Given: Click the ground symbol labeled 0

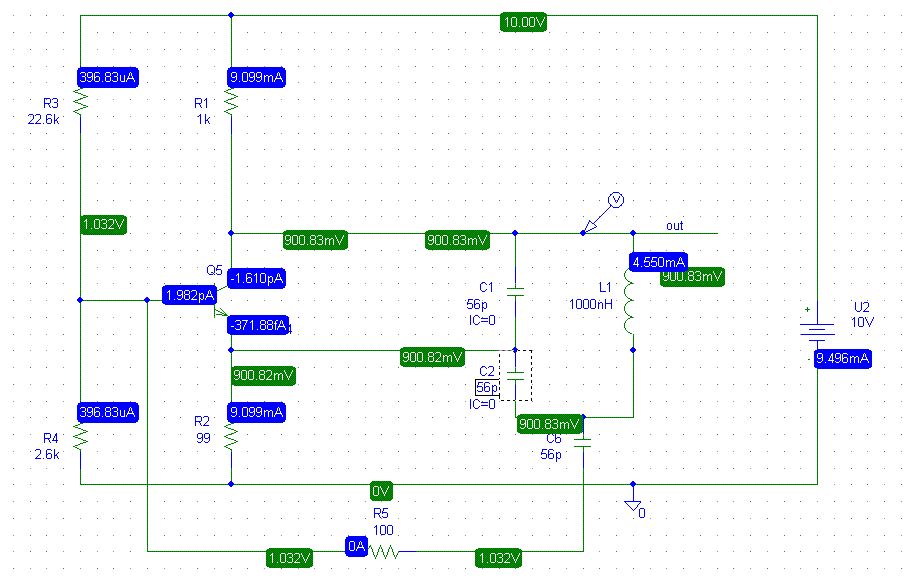Looking at the screenshot, I should 633,506.
